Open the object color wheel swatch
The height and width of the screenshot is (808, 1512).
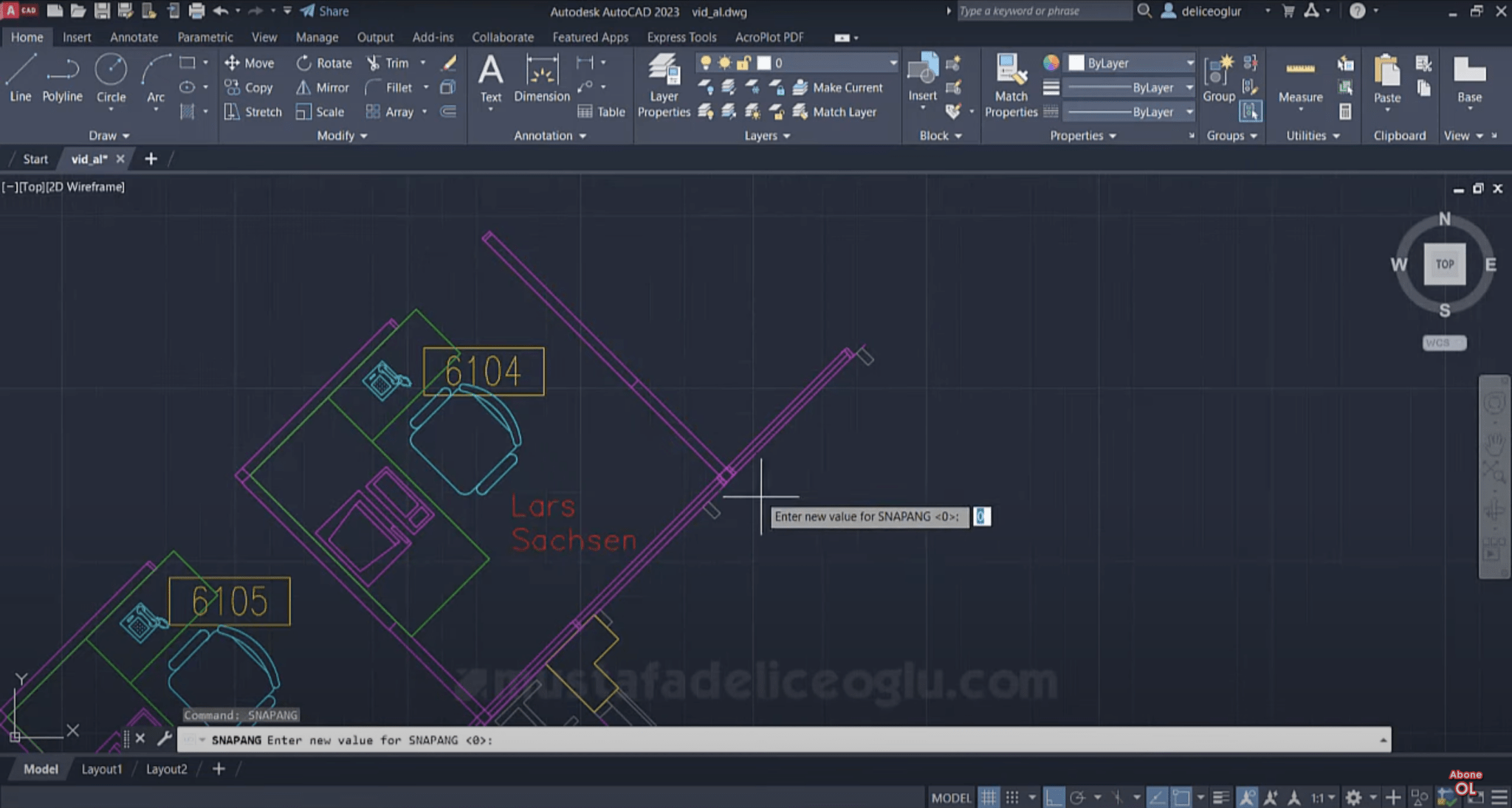(1051, 63)
